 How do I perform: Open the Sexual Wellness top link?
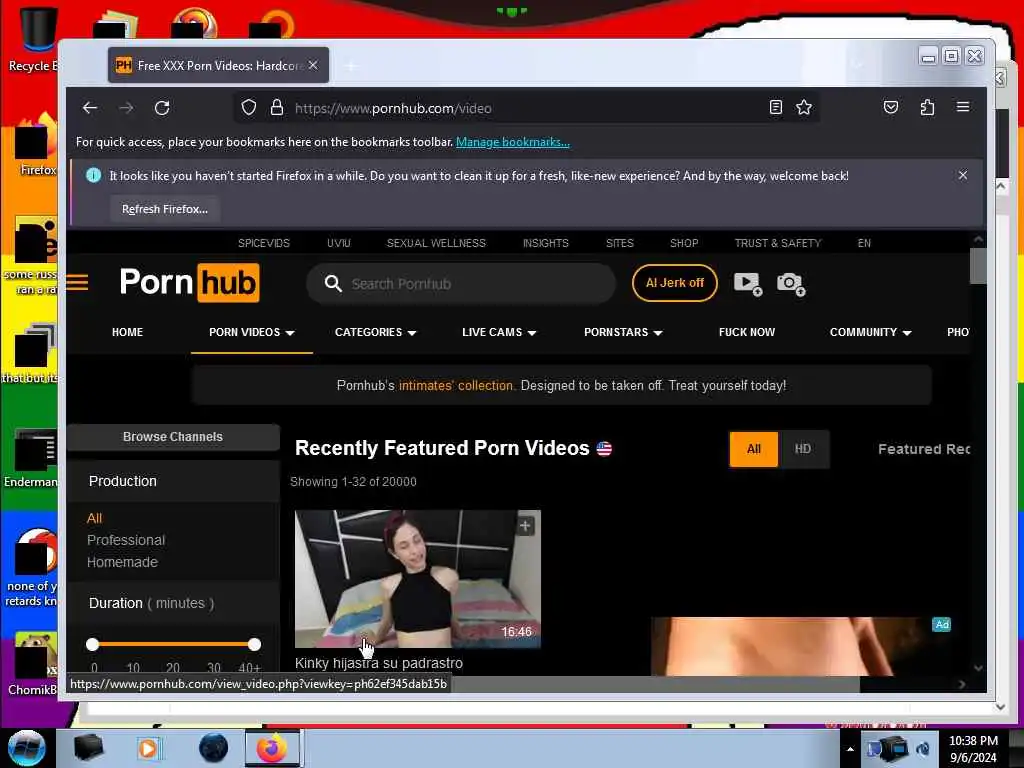click(x=436, y=243)
